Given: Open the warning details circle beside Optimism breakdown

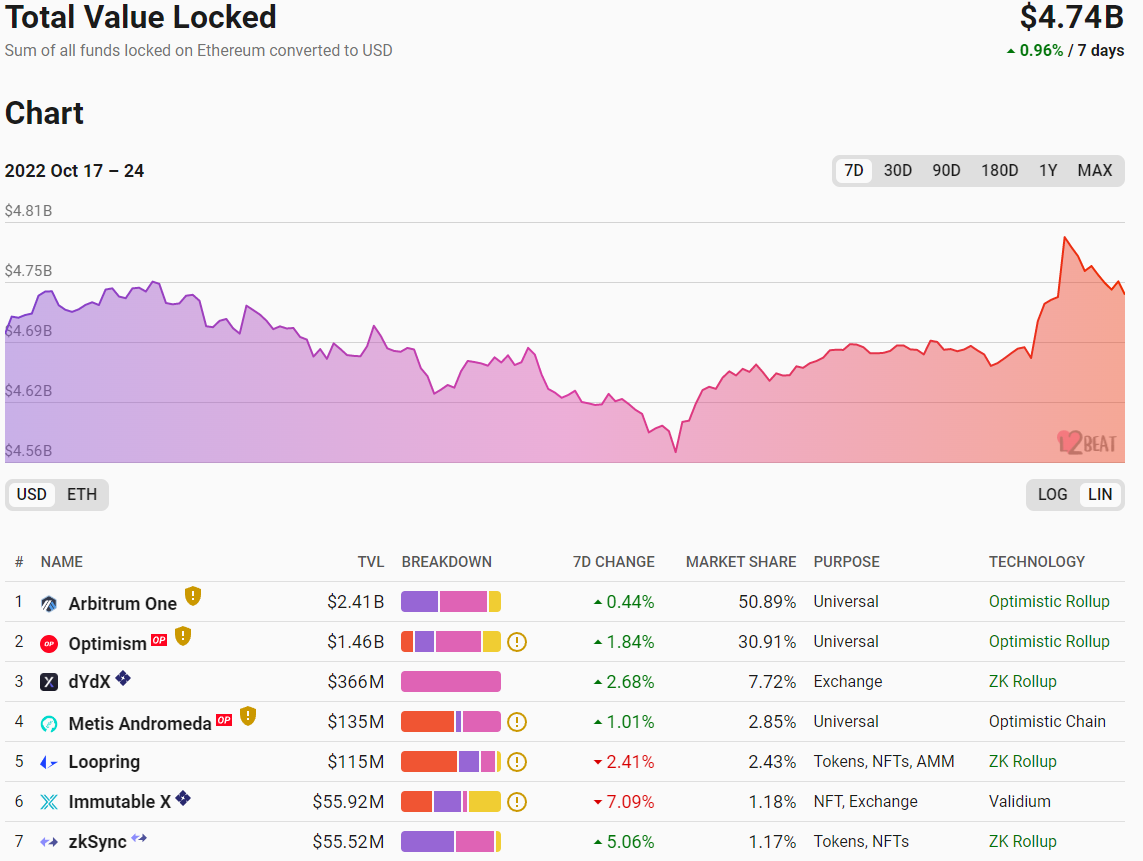Looking at the screenshot, I should 517,641.
